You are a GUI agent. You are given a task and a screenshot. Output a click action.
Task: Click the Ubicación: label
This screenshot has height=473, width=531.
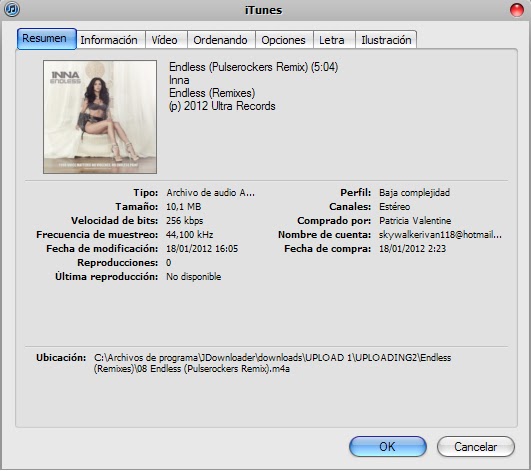(x=61, y=358)
